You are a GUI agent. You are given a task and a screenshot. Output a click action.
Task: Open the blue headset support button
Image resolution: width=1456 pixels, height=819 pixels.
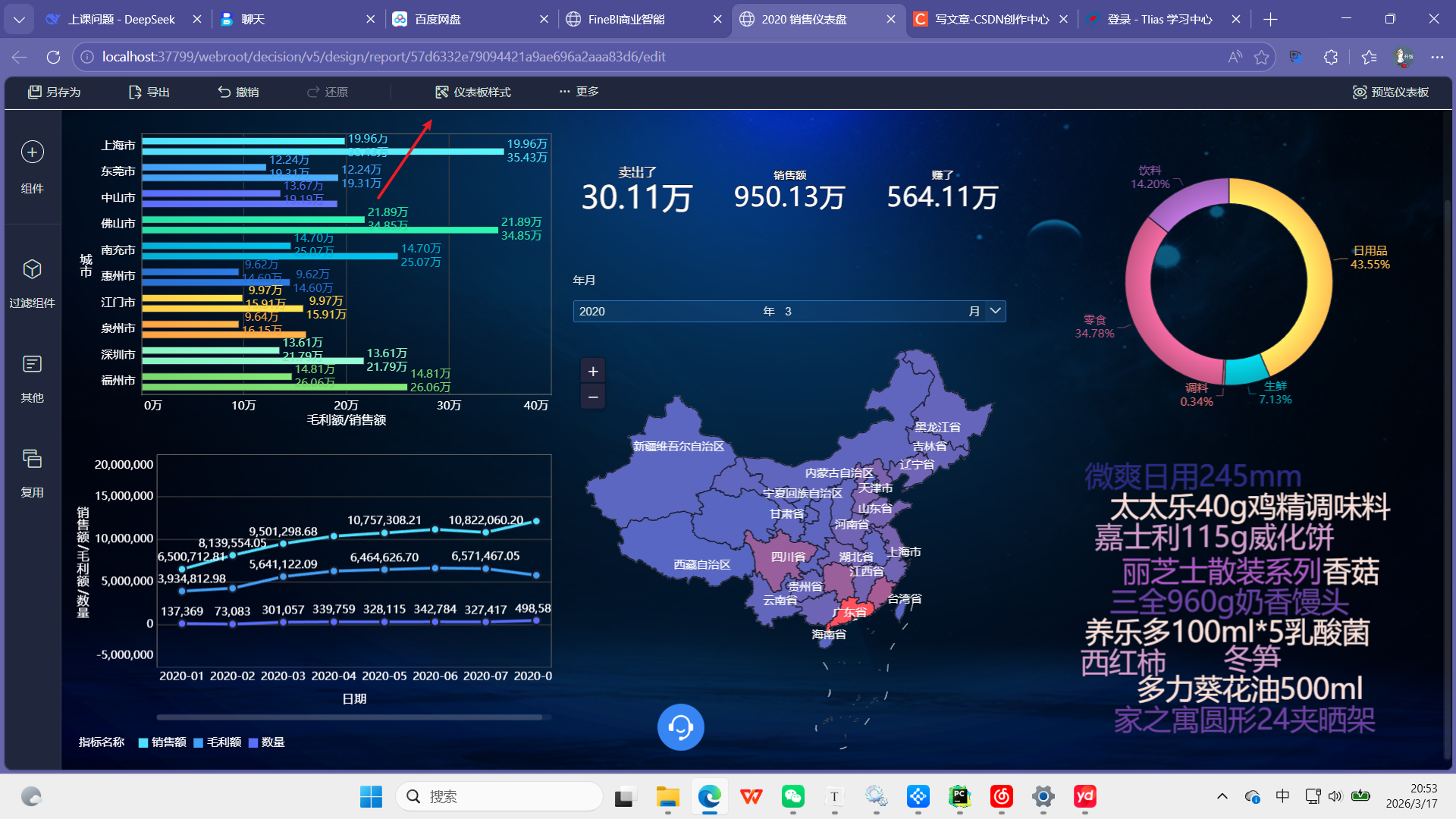pyautogui.click(x=680, y=727)
